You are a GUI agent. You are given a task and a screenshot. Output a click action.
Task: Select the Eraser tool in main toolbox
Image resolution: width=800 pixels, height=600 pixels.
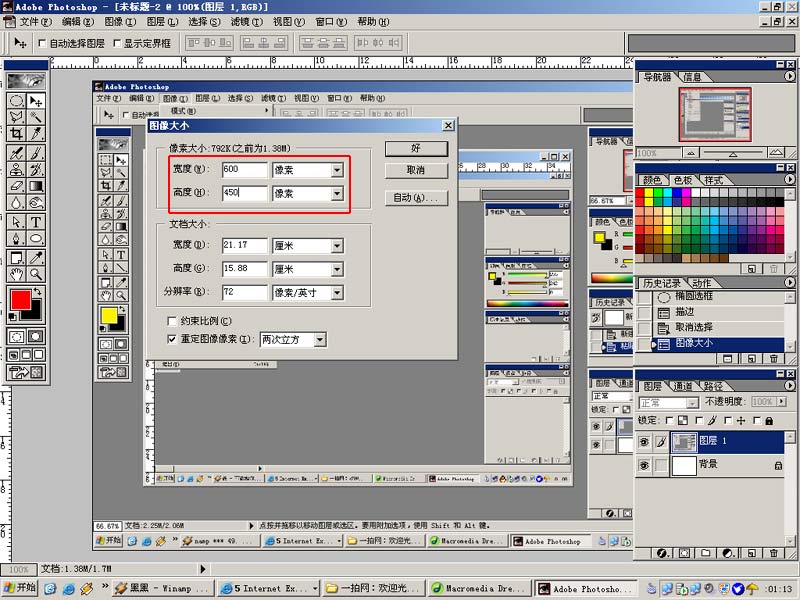(x=17, y=186)
